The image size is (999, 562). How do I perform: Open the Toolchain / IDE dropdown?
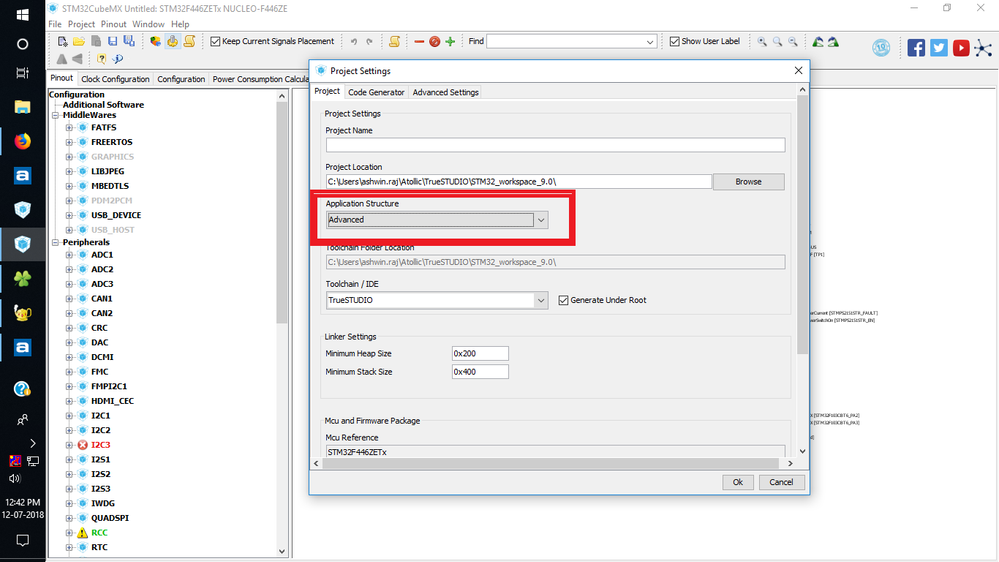(x=540, y=300)
